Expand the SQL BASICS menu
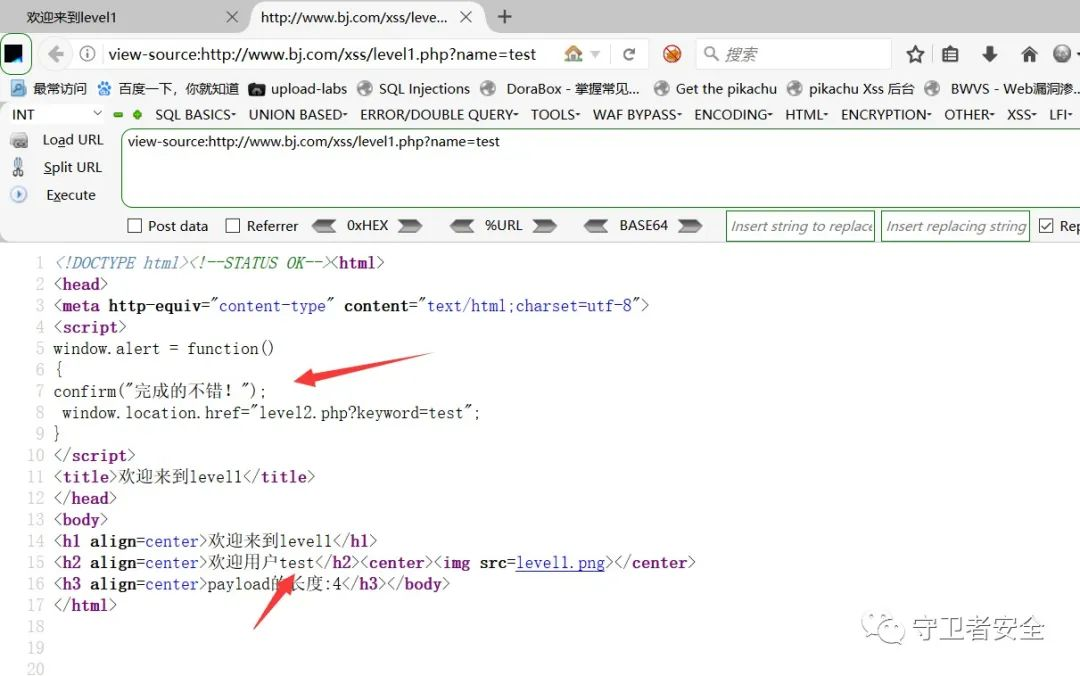Screen dimensions: 1080x676 click(195, 114)
